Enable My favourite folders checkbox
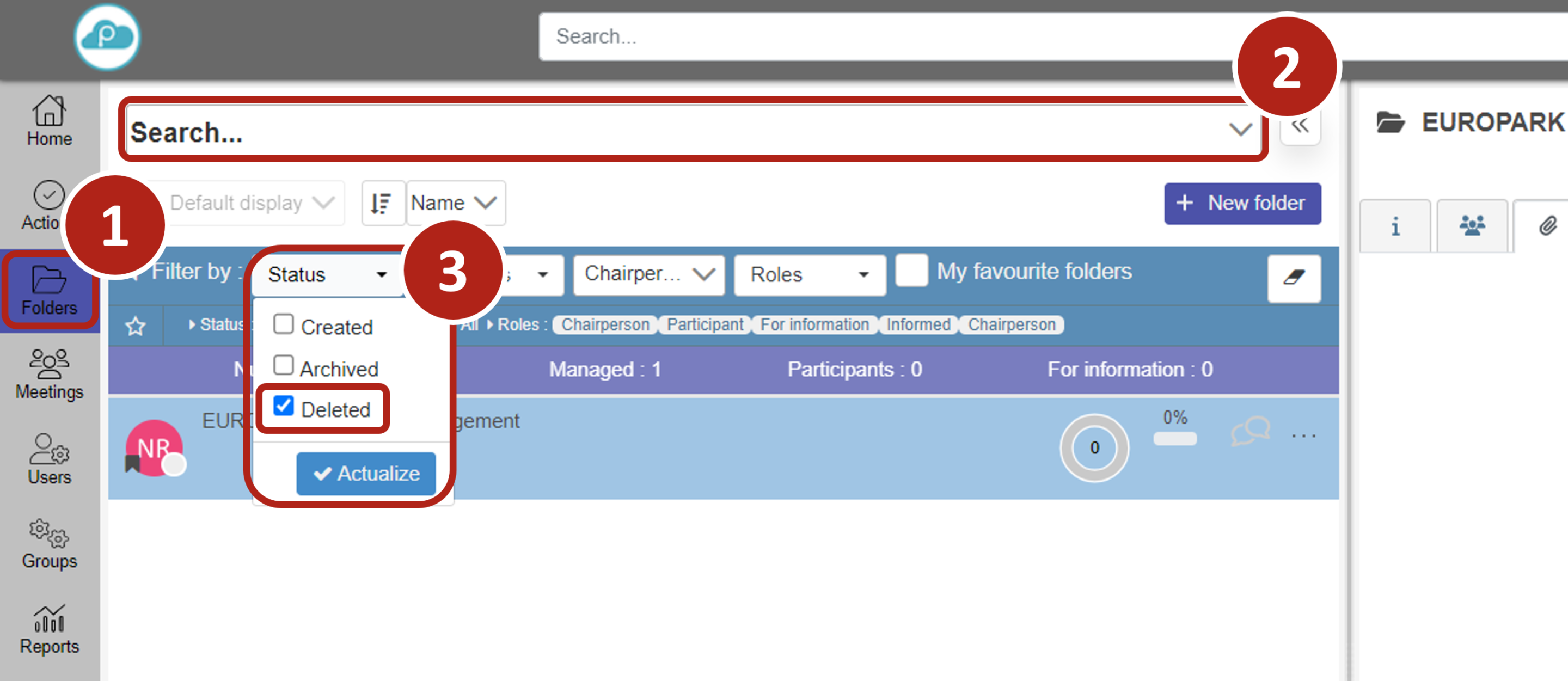1568x681 pixels. [911, 270]
